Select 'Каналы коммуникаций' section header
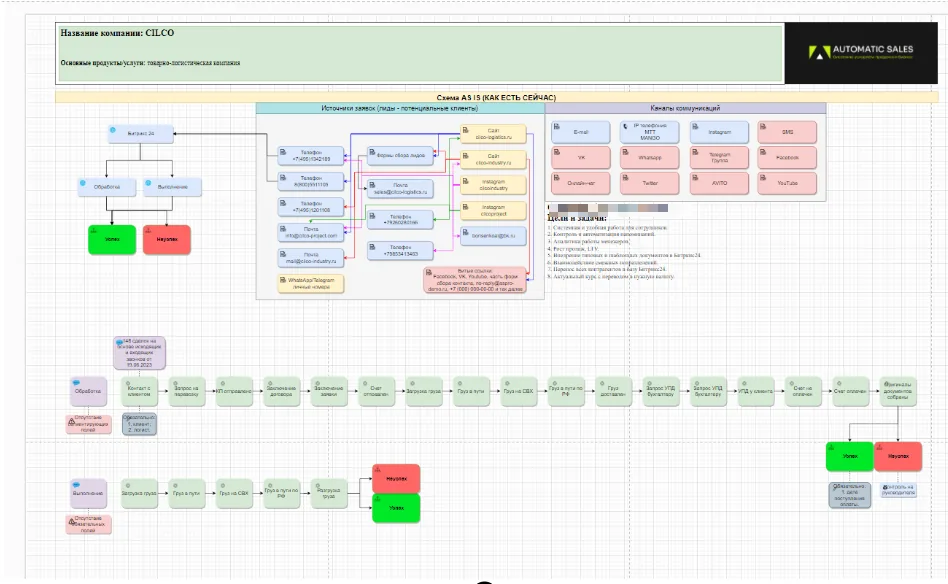Viewport: 948px width, 584px height. pyautogui.click(x=685, y=108)
